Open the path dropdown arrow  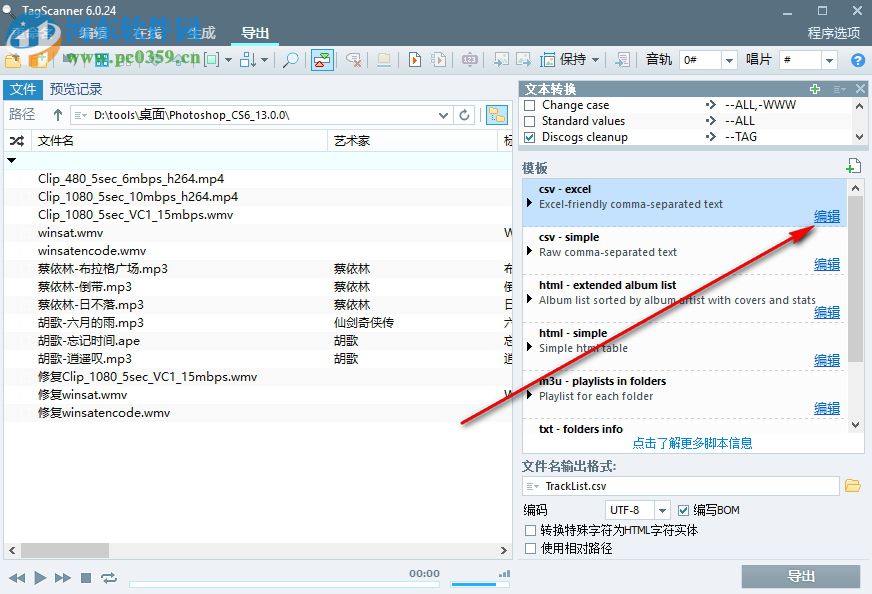(444, 114)
